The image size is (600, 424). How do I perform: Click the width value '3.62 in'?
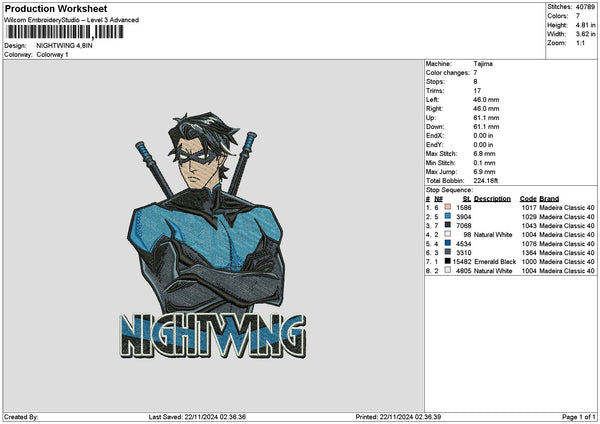tap(585, 34)
